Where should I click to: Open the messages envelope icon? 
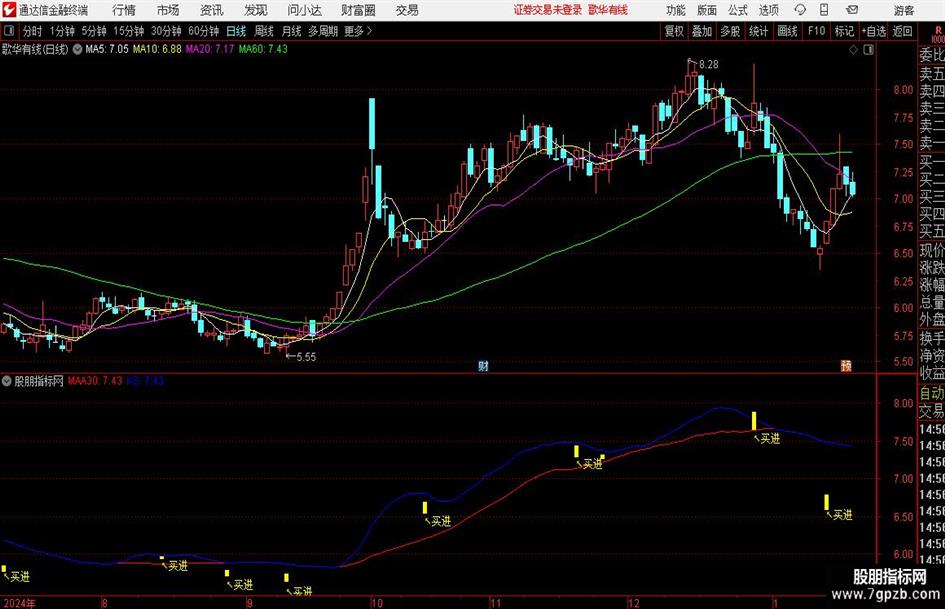(852, 10)
